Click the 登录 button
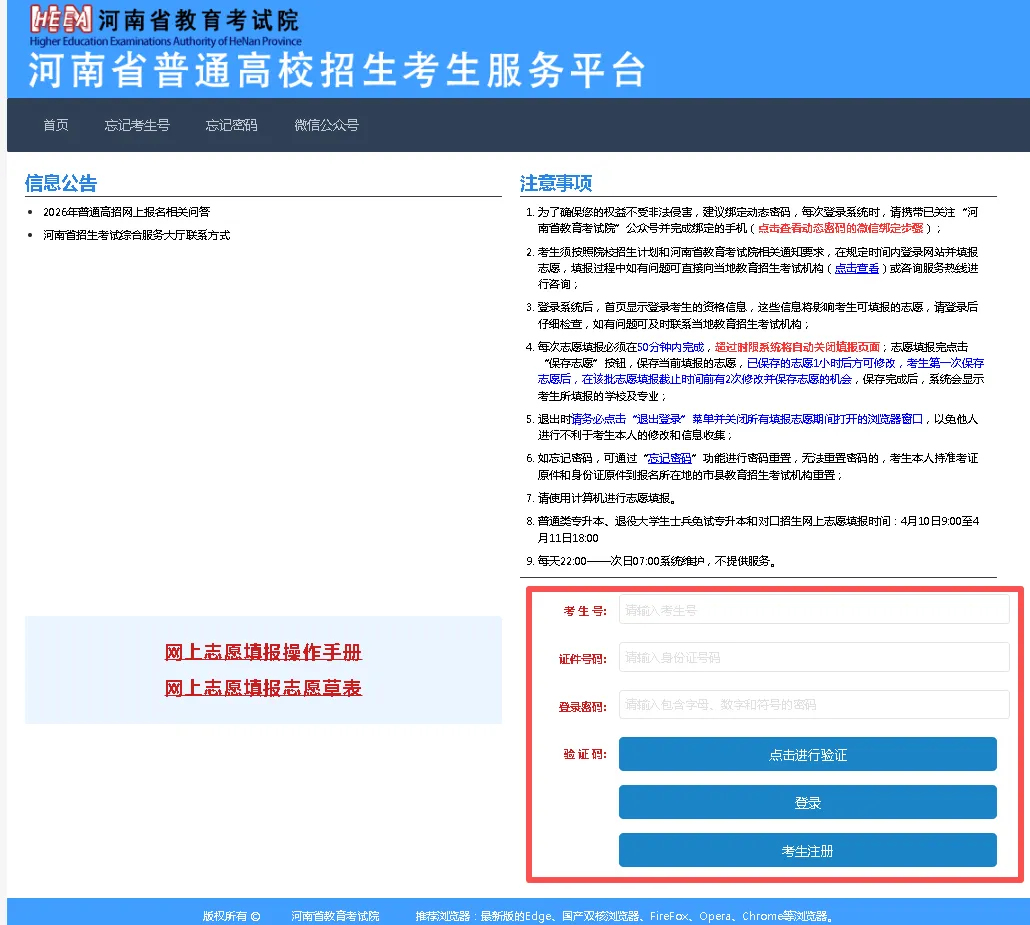Viewport: 1030px width, 925px height. 807,802
